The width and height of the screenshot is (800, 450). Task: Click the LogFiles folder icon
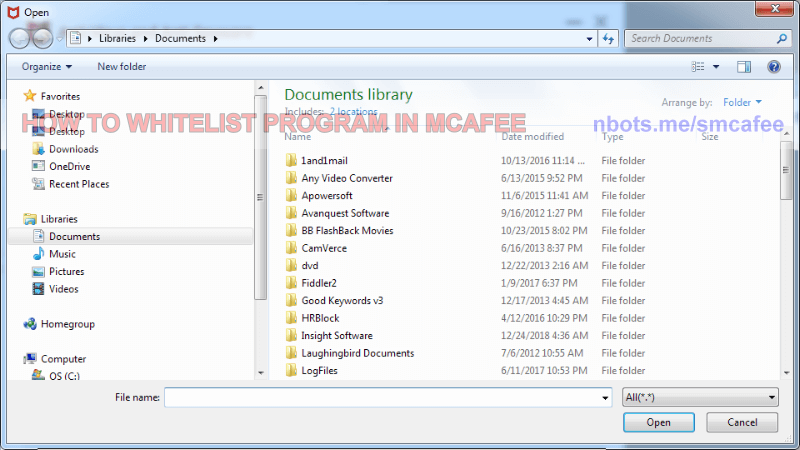pos(291,370)
